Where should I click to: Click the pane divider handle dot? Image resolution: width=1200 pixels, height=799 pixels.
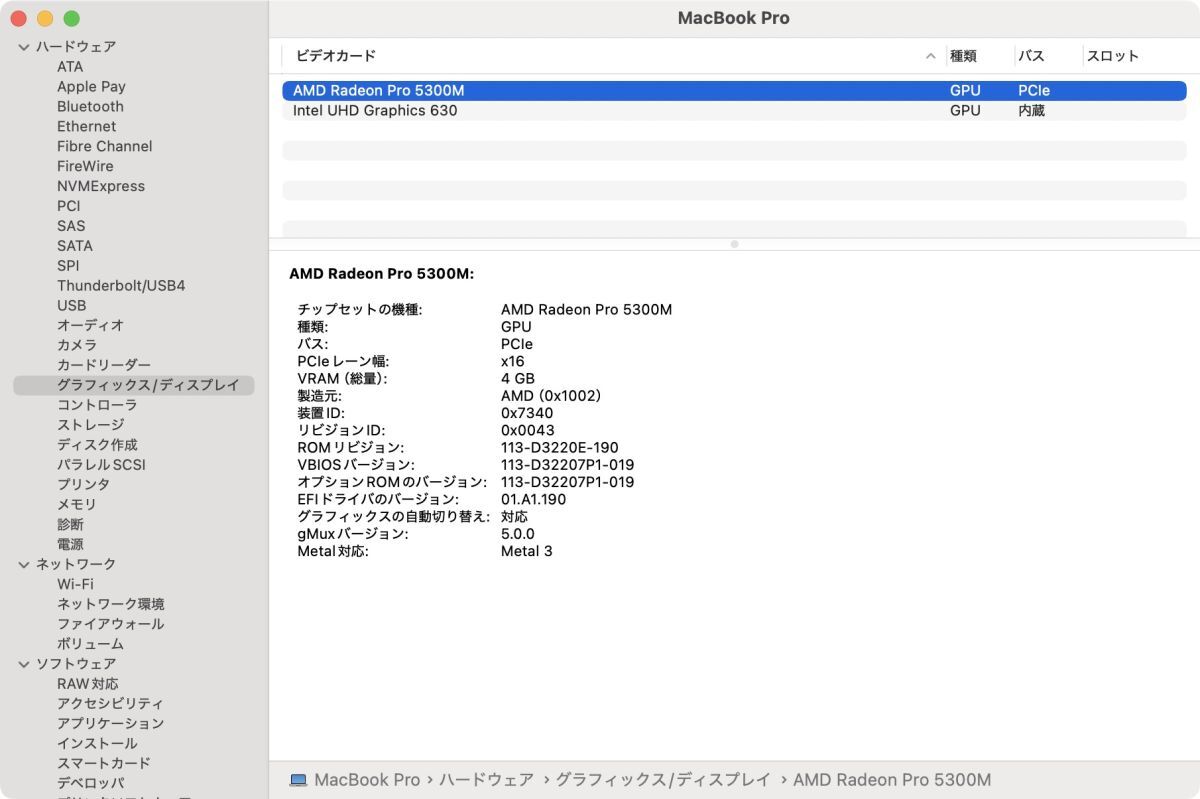(x=734, y=244)
